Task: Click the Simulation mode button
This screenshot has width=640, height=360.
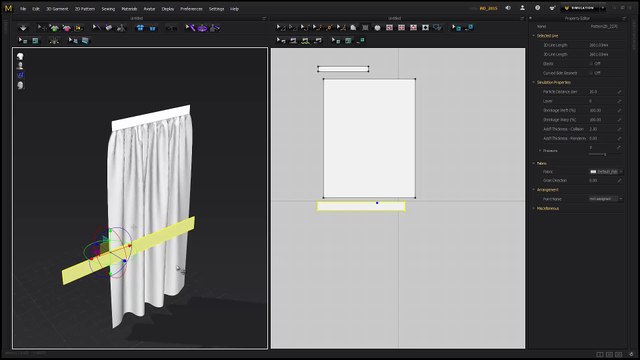Action: coord(580,8)
